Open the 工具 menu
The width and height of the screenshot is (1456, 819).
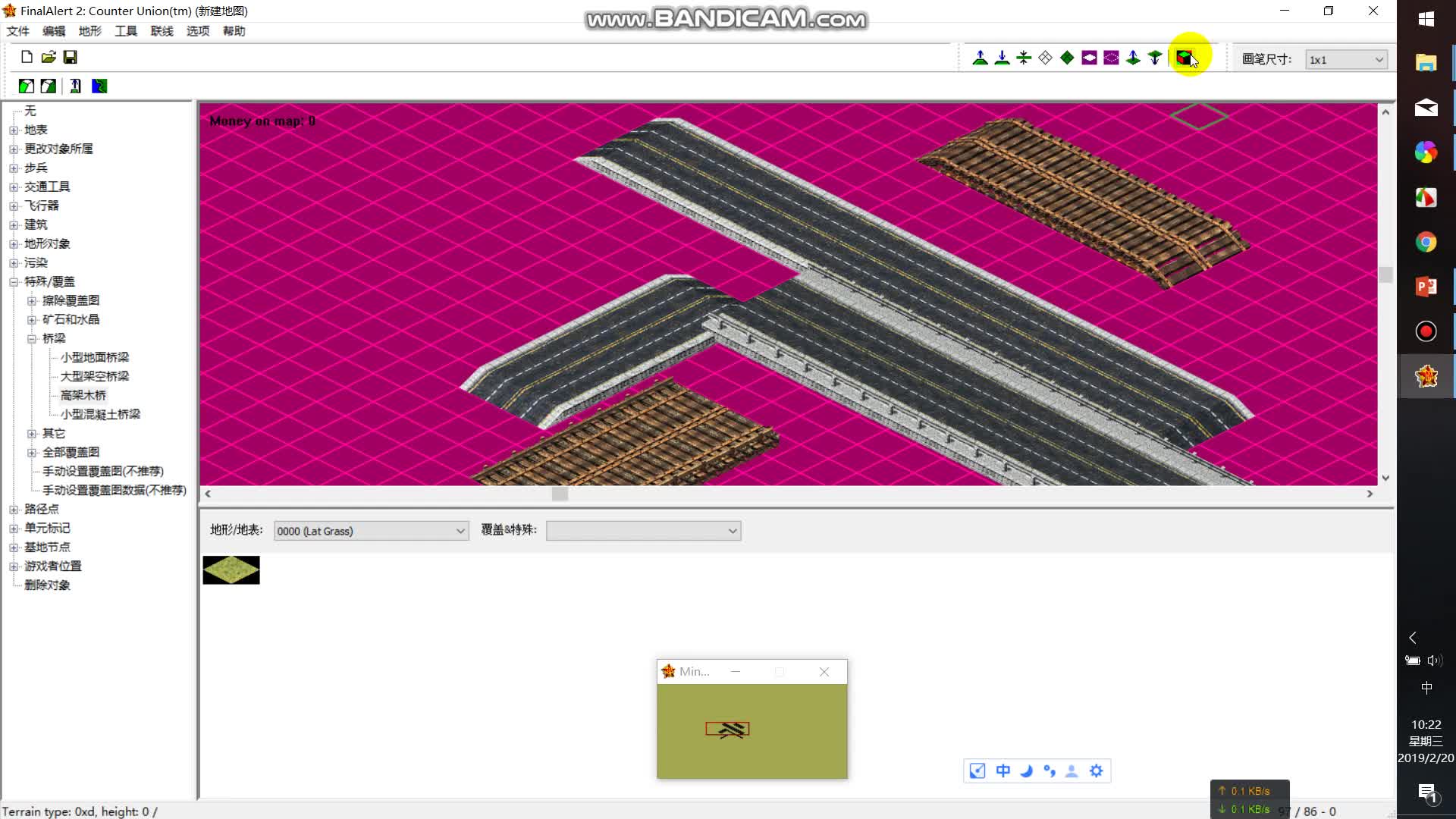point(126,31)
